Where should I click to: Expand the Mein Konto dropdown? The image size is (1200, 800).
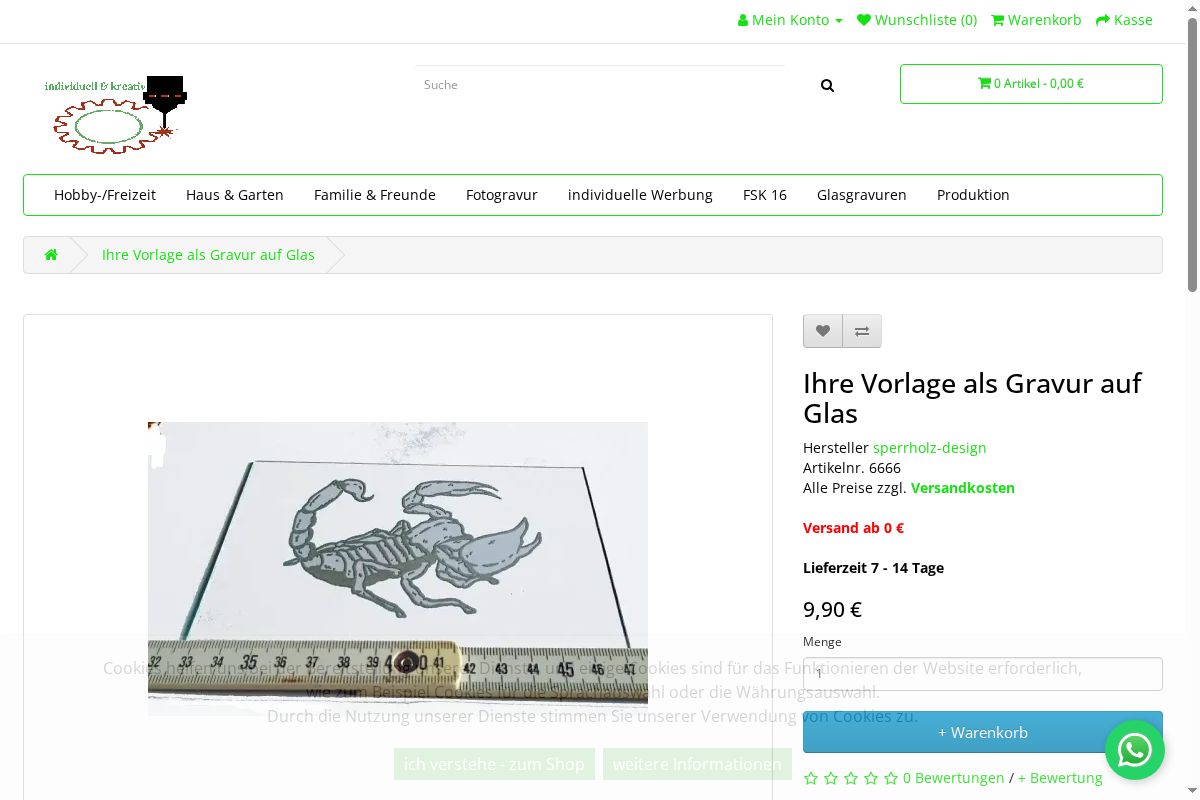coord(790,20)
